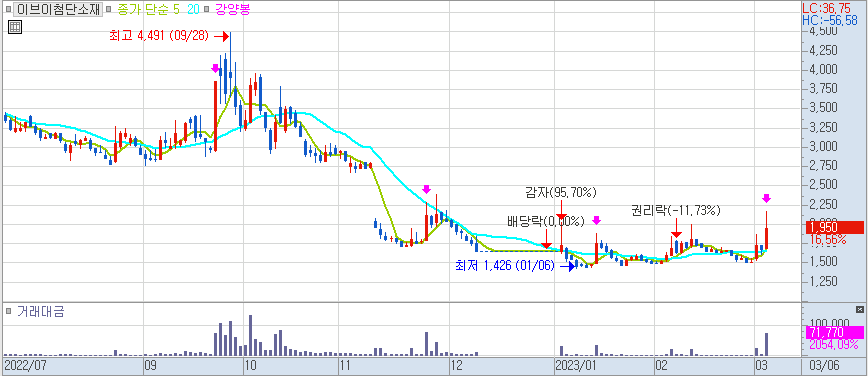Click the 거래대금 panel label

point(40,312)
